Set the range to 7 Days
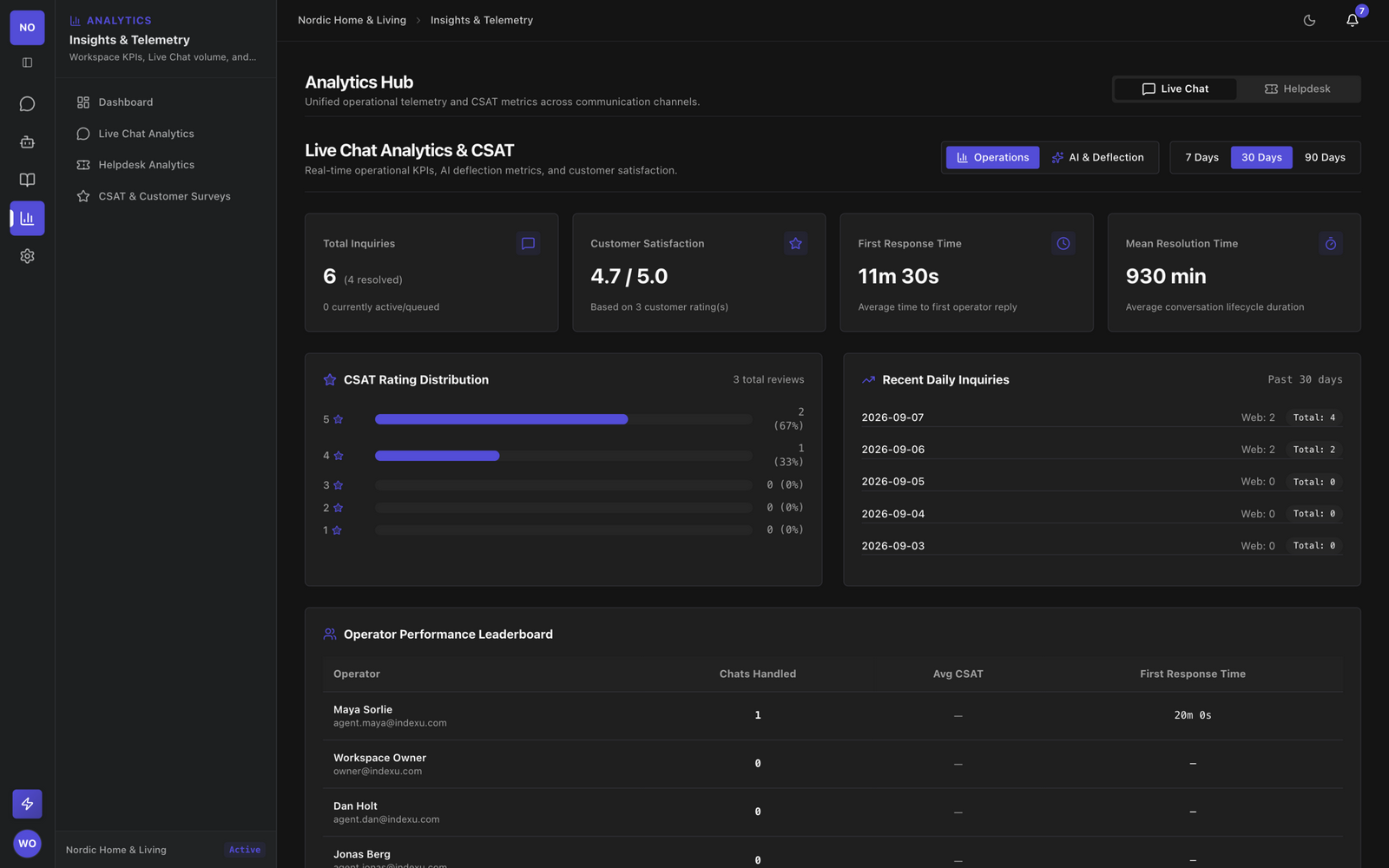Screen dimensions: 1389x868 [x=1201, y=157]
